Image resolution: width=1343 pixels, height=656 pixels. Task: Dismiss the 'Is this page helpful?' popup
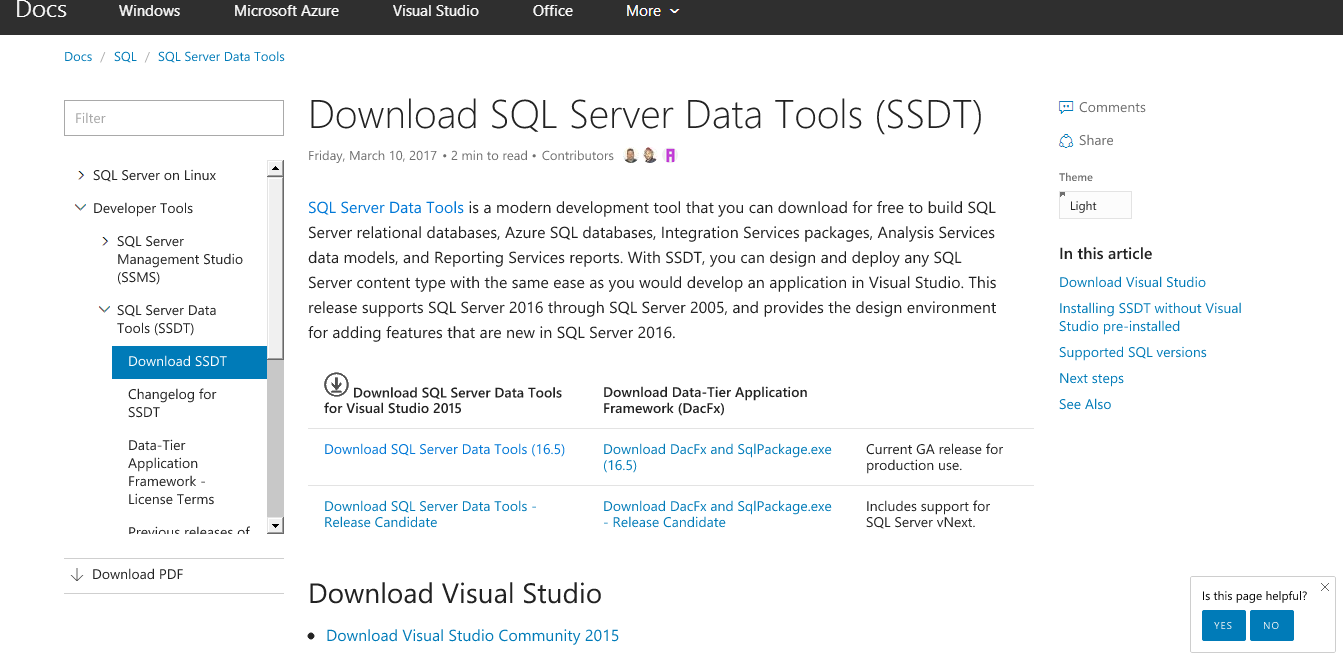[x=1325, y=587]
